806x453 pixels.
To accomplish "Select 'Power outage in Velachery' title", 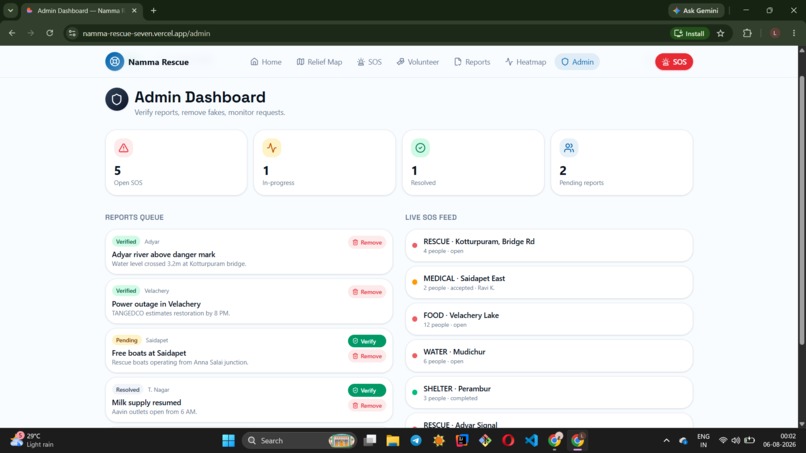I will click(156, 303).
